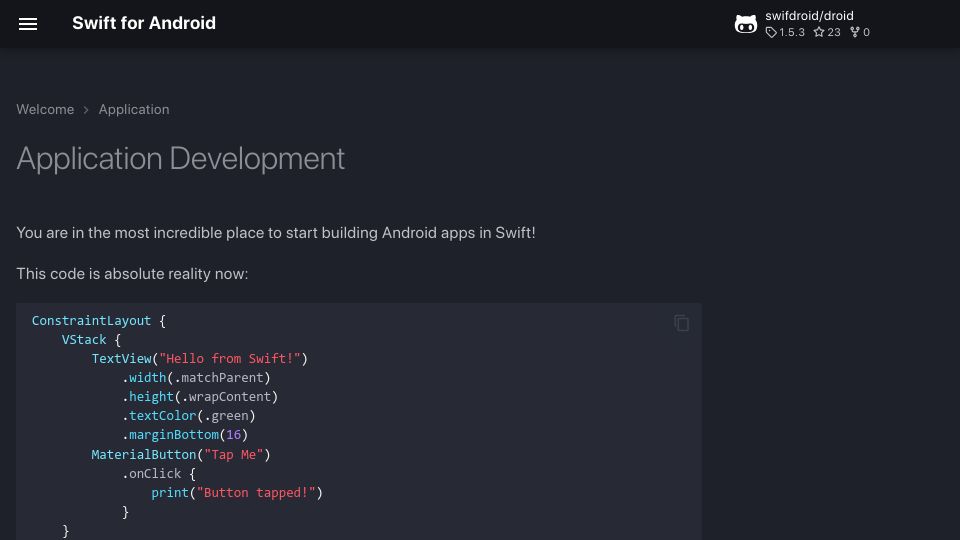This screenshot has height=540, width=960.
Task: Click the .onClick code line
Action: point(159,474)
